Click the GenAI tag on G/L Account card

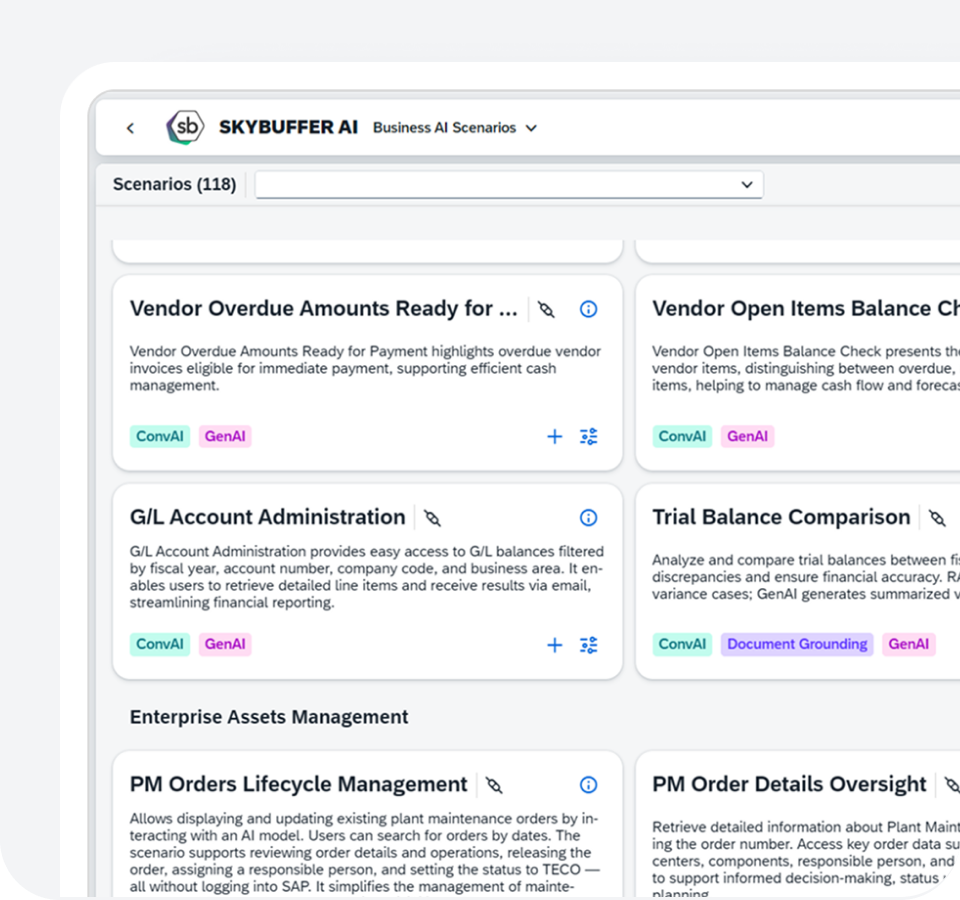225,644
